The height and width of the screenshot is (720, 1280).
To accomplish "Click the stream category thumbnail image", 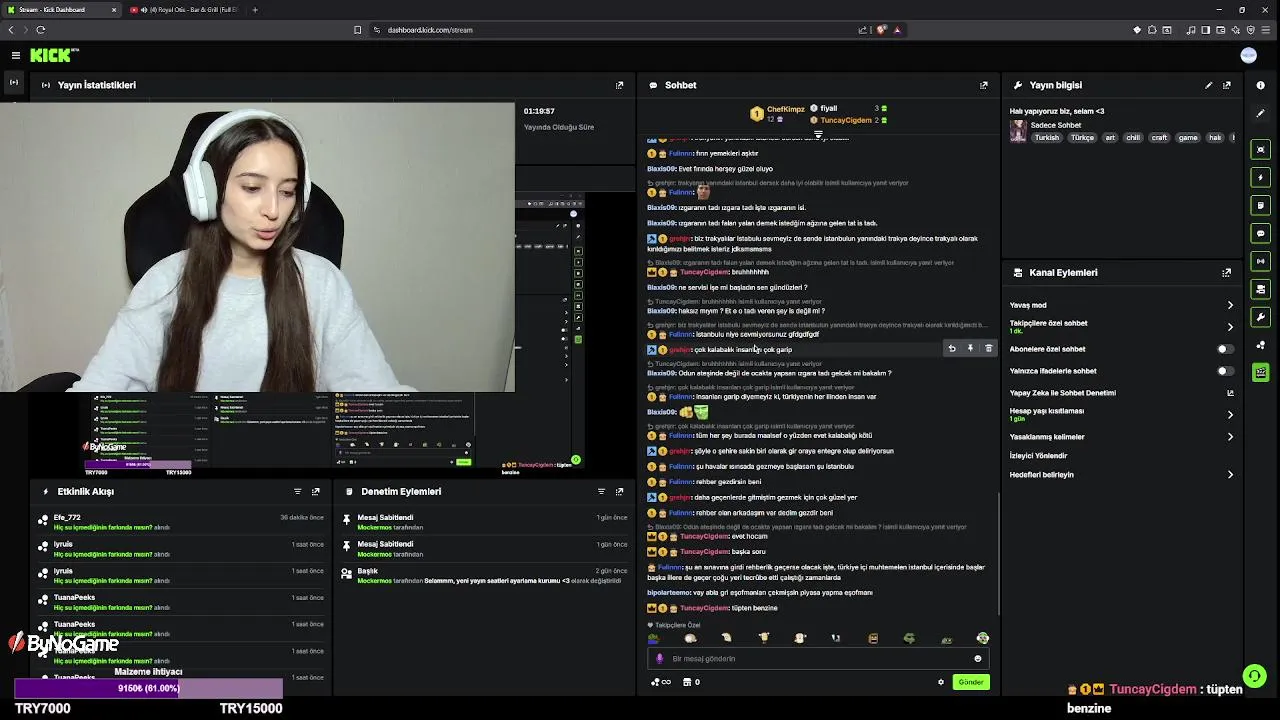I will (x=1018, y=131).
